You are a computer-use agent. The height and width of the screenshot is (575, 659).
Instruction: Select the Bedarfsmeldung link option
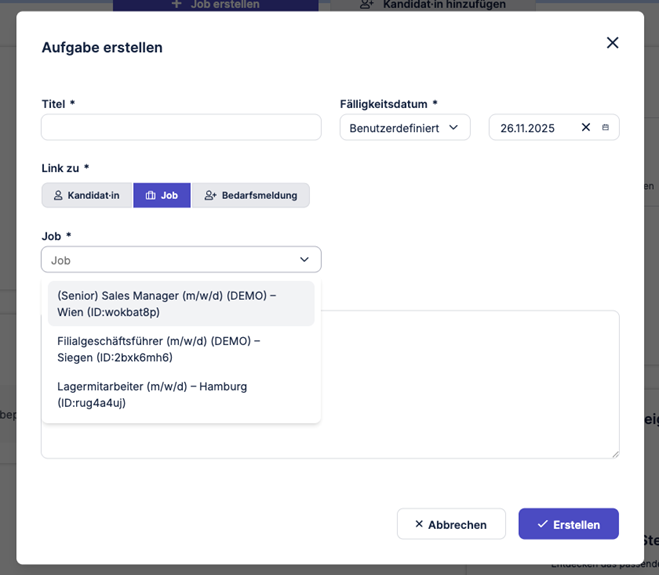coord(250,195)
